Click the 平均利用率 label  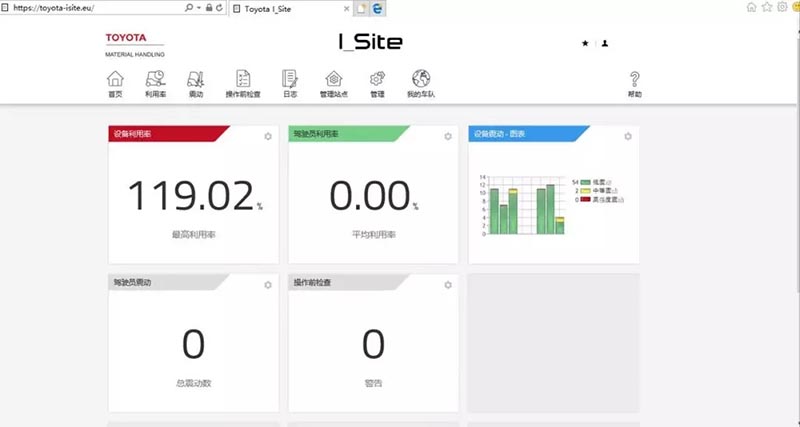pyautogui.click(x=373, y=235)
